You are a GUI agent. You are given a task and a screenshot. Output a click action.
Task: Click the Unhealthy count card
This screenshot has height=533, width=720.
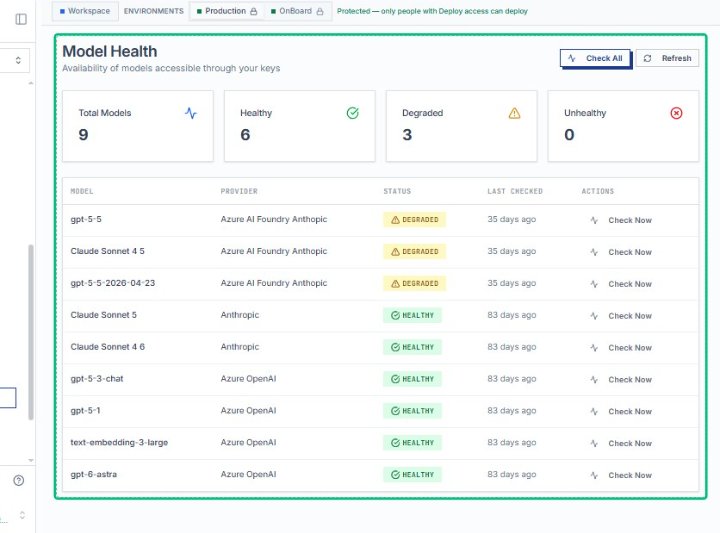[623, 126]
